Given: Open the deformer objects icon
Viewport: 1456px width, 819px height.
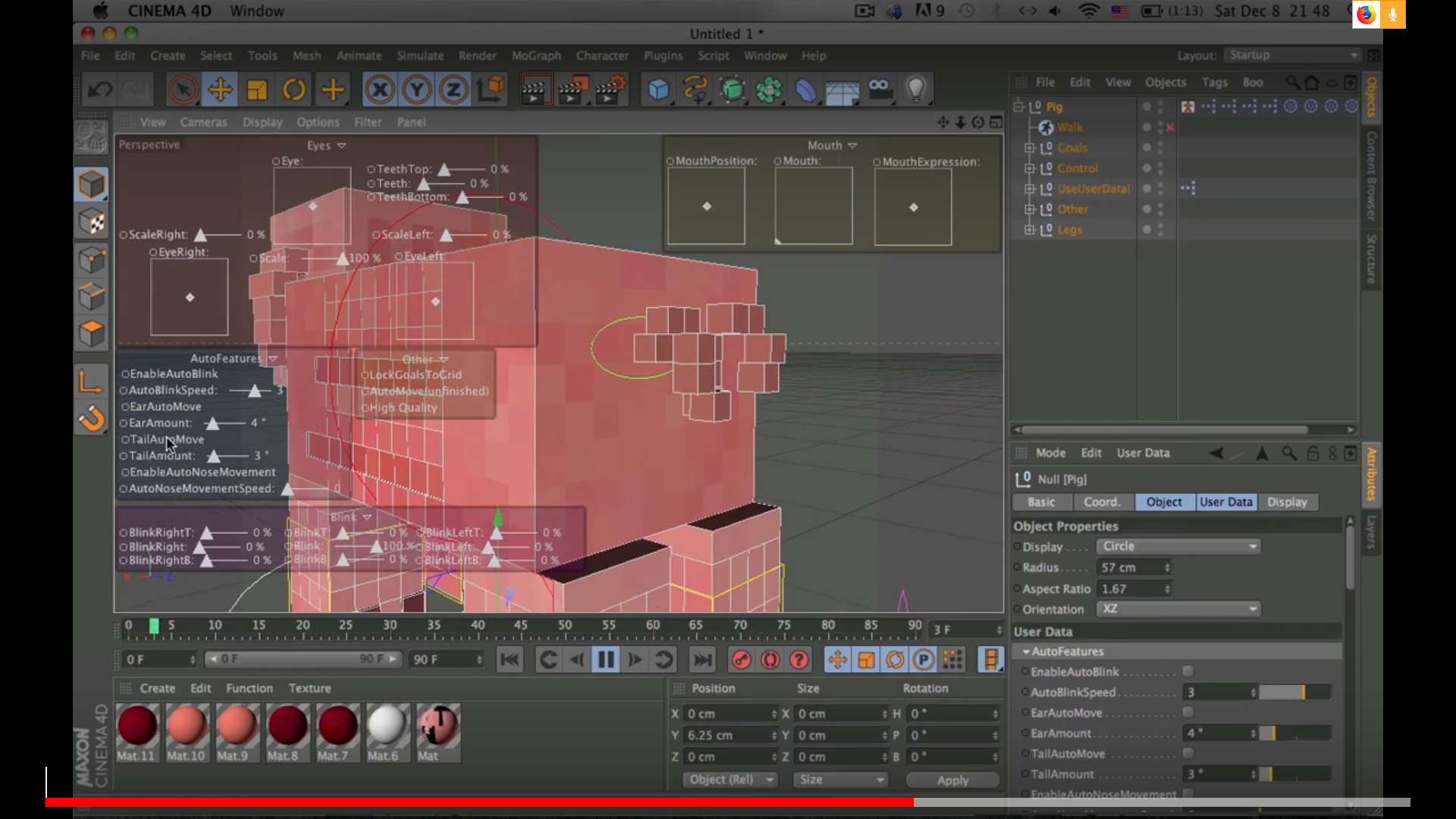Looking at the screenshot, I should click(x=805, y=89).
